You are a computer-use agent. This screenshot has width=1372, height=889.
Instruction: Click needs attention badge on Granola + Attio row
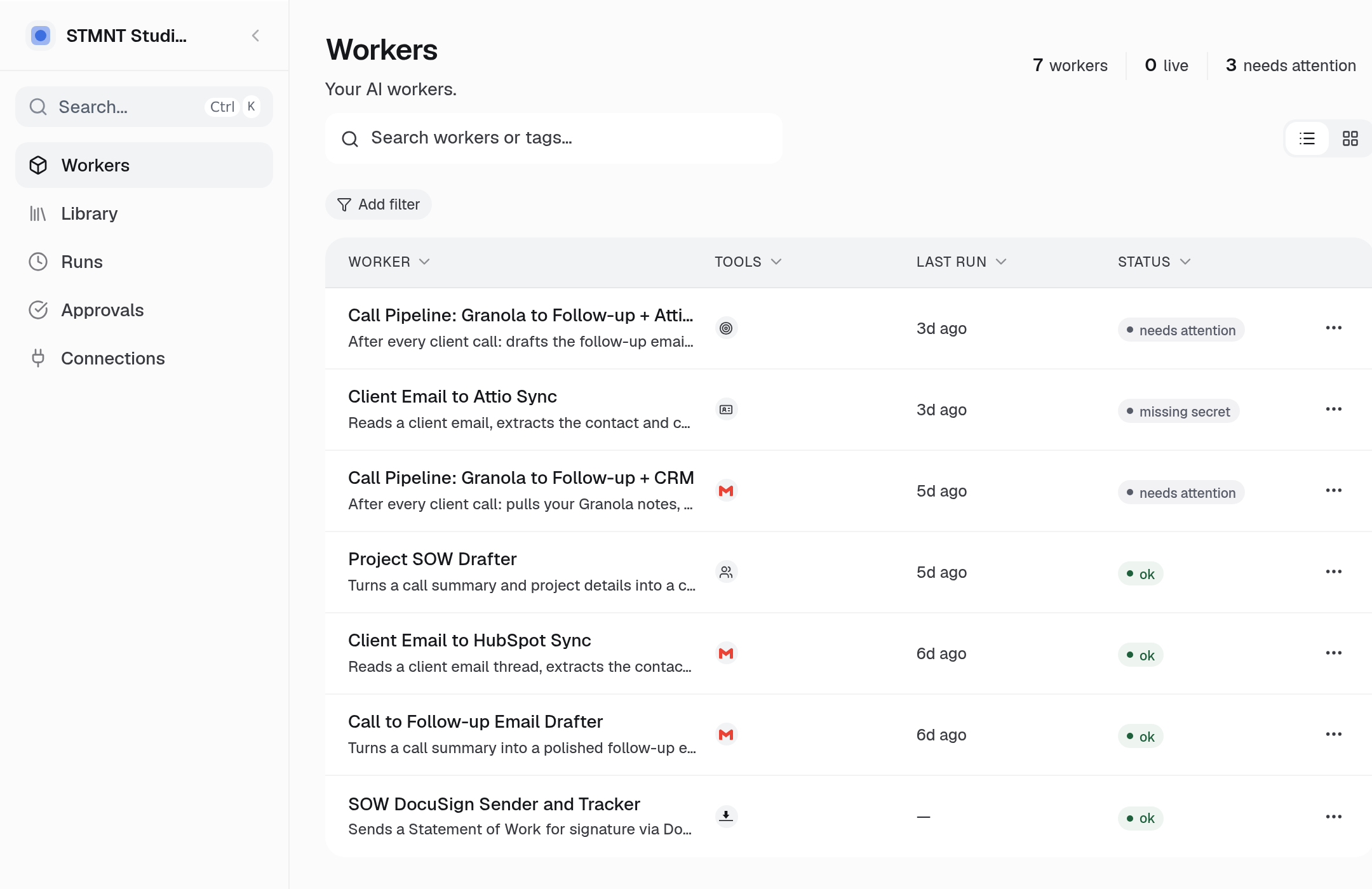[x=1181, y=330]
